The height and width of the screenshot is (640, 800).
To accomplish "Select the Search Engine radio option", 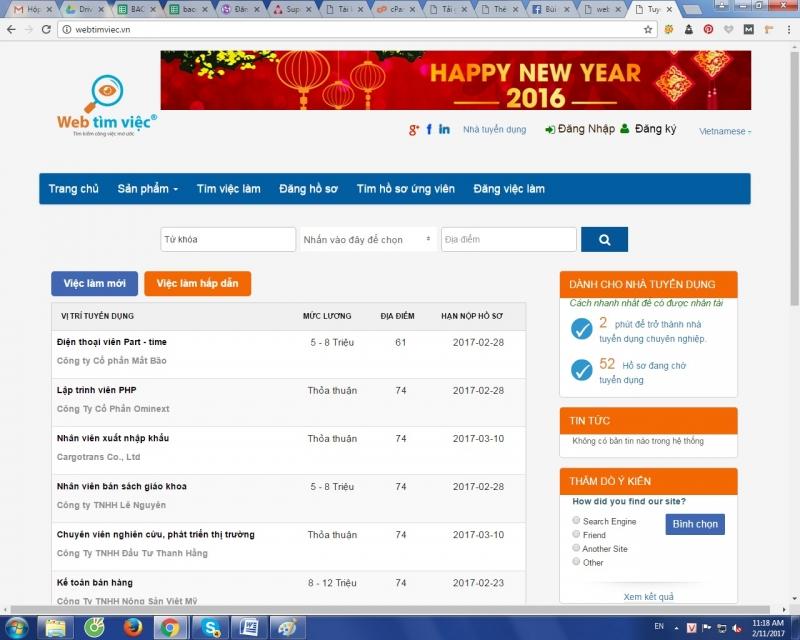I will (576, 521).
